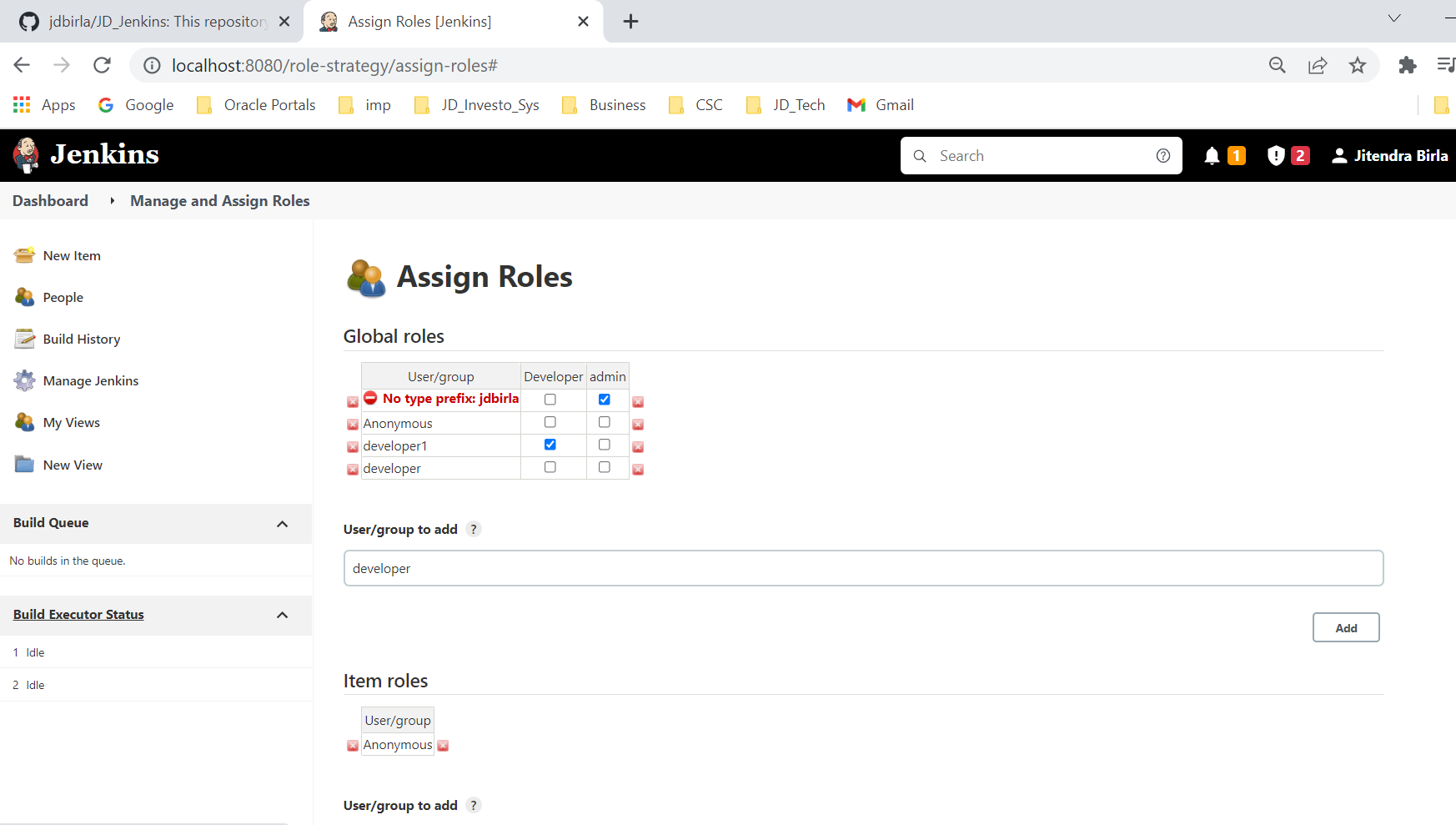Open Jitendra Birla user profile
1456x825 pixels.
point(1390,156)
